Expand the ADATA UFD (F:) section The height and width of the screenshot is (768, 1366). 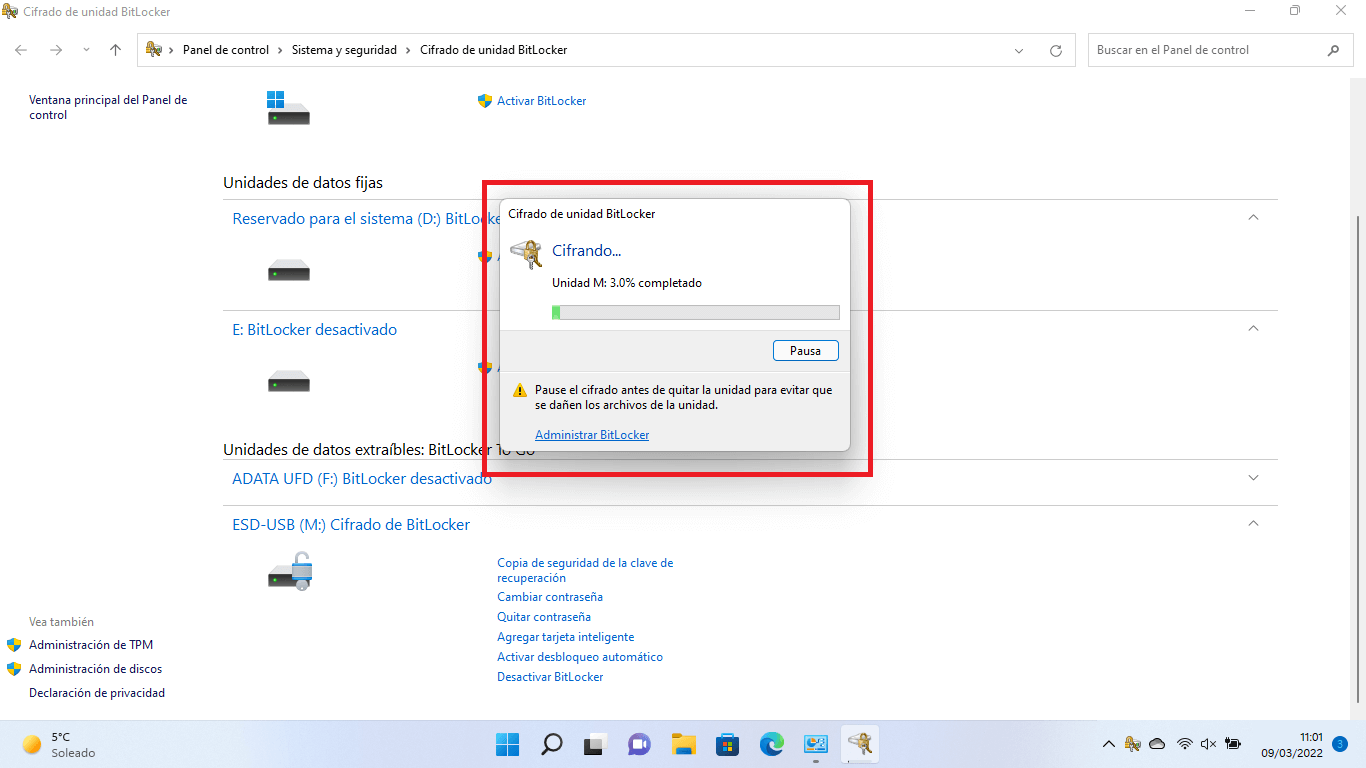pyautogui.click(x=1253, y=478)
